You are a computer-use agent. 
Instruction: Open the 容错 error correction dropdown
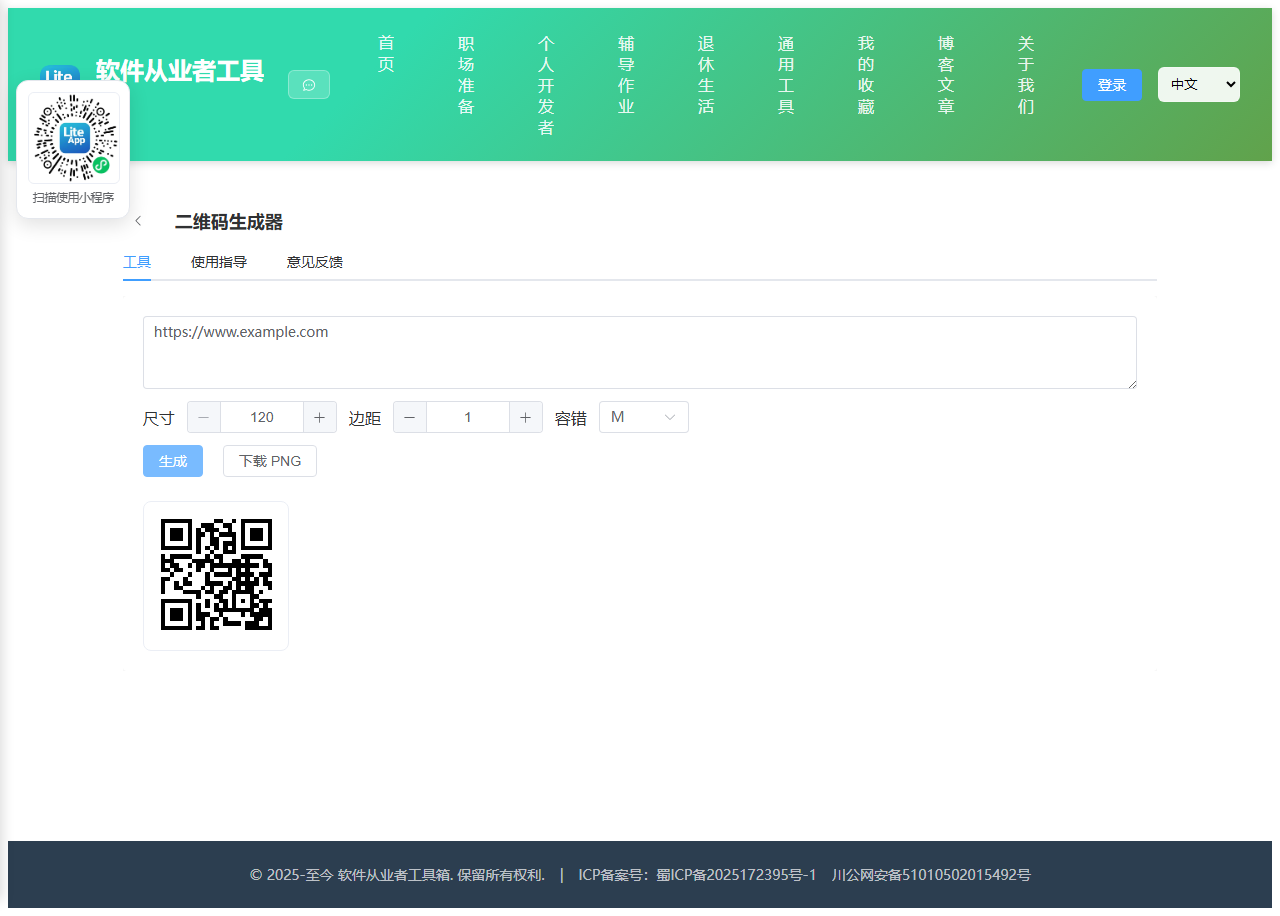tap(644, 417)
